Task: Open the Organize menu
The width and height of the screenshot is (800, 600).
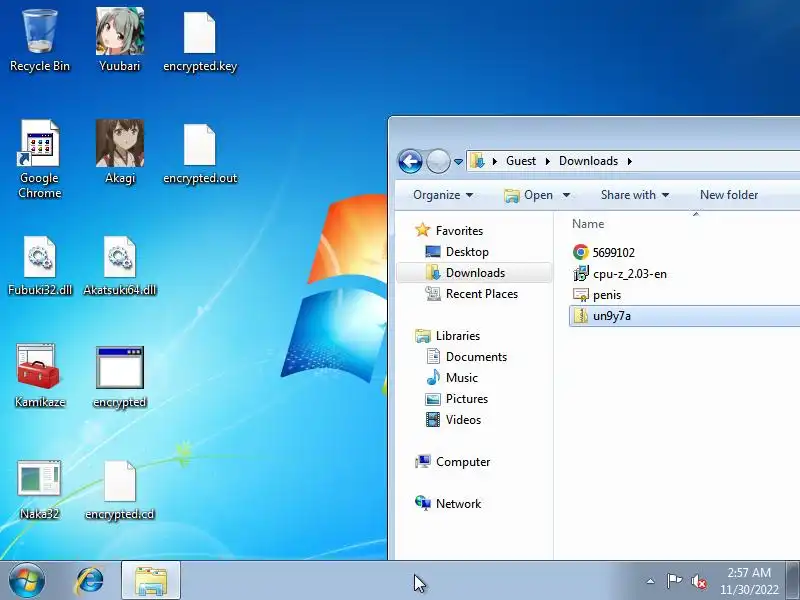Action: pos(443,195)
